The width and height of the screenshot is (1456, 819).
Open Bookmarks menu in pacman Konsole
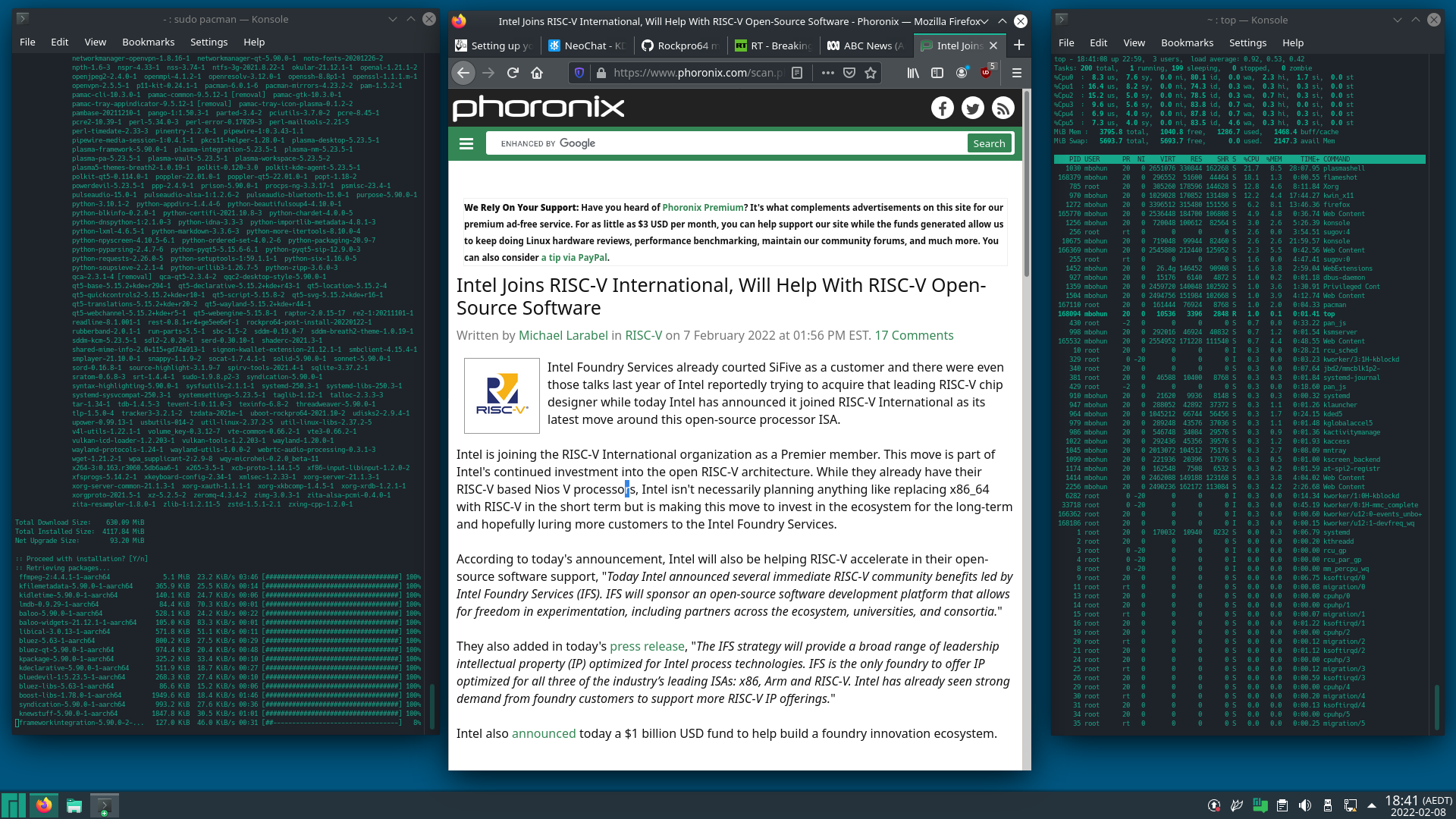point(148,42)
